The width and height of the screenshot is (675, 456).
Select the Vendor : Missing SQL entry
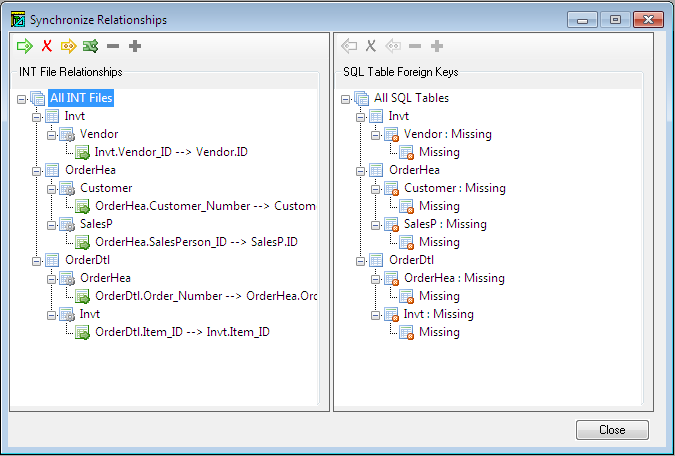click(x=449, y=134)
